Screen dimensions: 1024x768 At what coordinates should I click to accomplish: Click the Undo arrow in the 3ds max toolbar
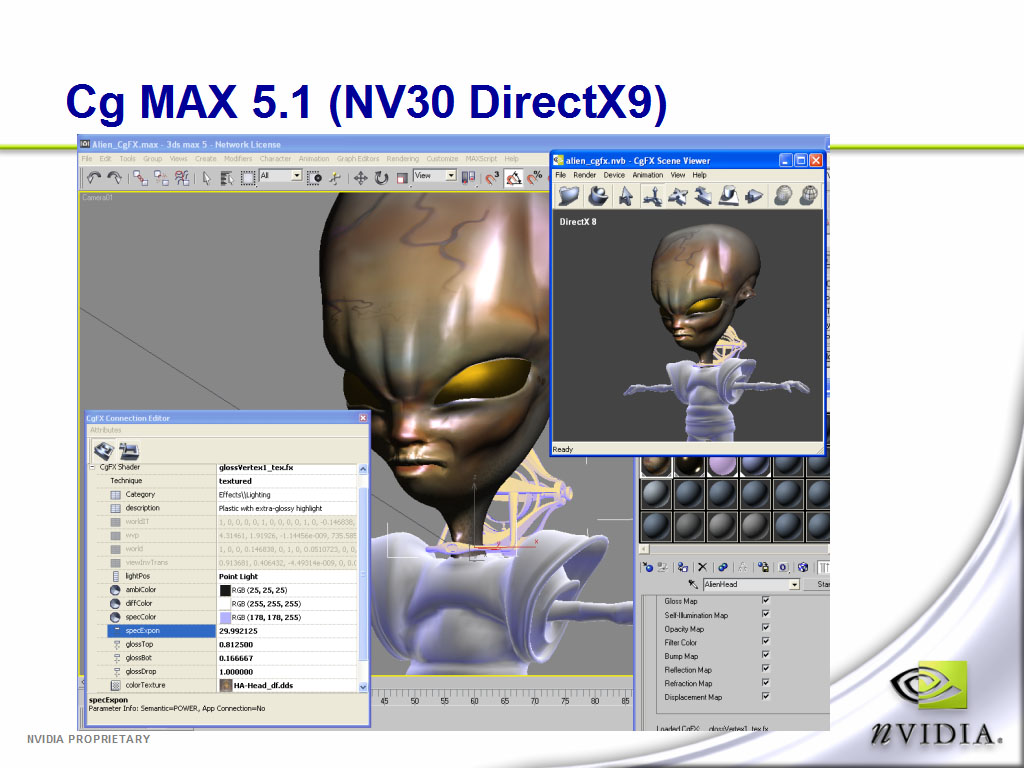(x=94, y=178)
